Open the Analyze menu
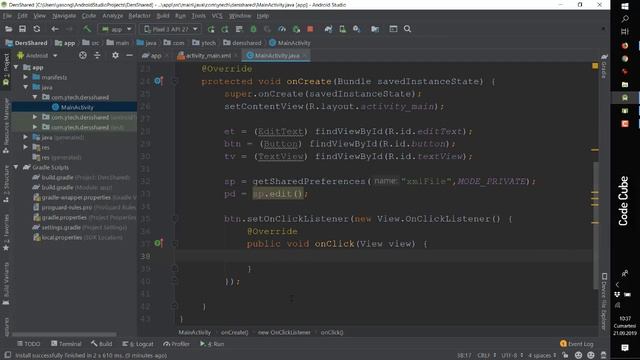Viewport: 640px width, 360px height. 112,16
